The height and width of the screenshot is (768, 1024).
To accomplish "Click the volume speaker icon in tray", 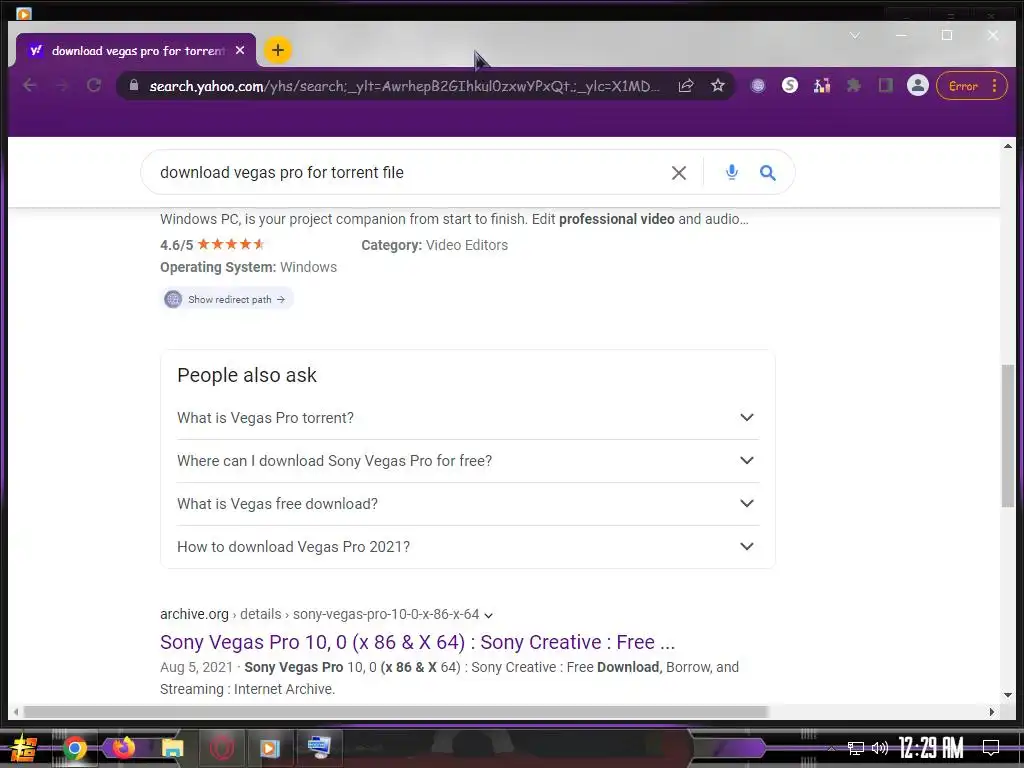I will (x=880, y=748).
